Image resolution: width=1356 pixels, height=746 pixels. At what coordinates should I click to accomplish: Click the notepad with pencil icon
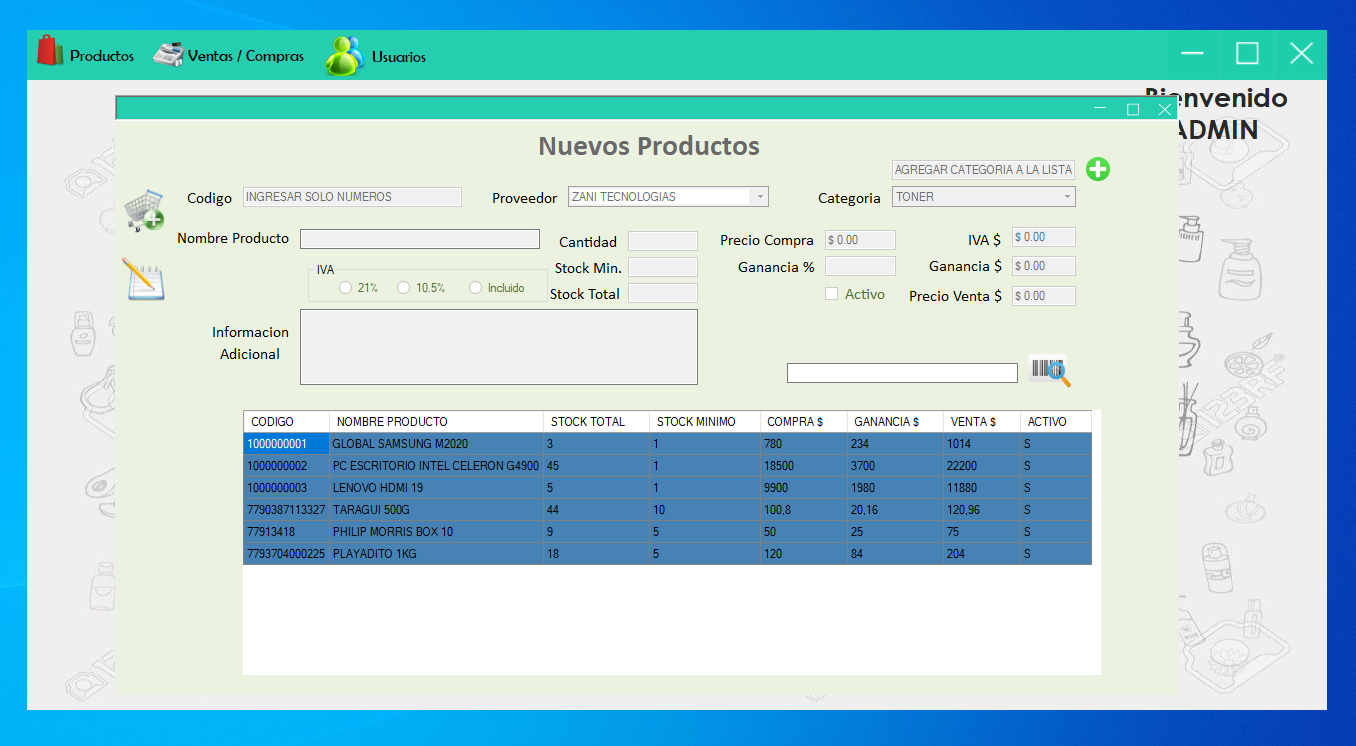point(143,279)
